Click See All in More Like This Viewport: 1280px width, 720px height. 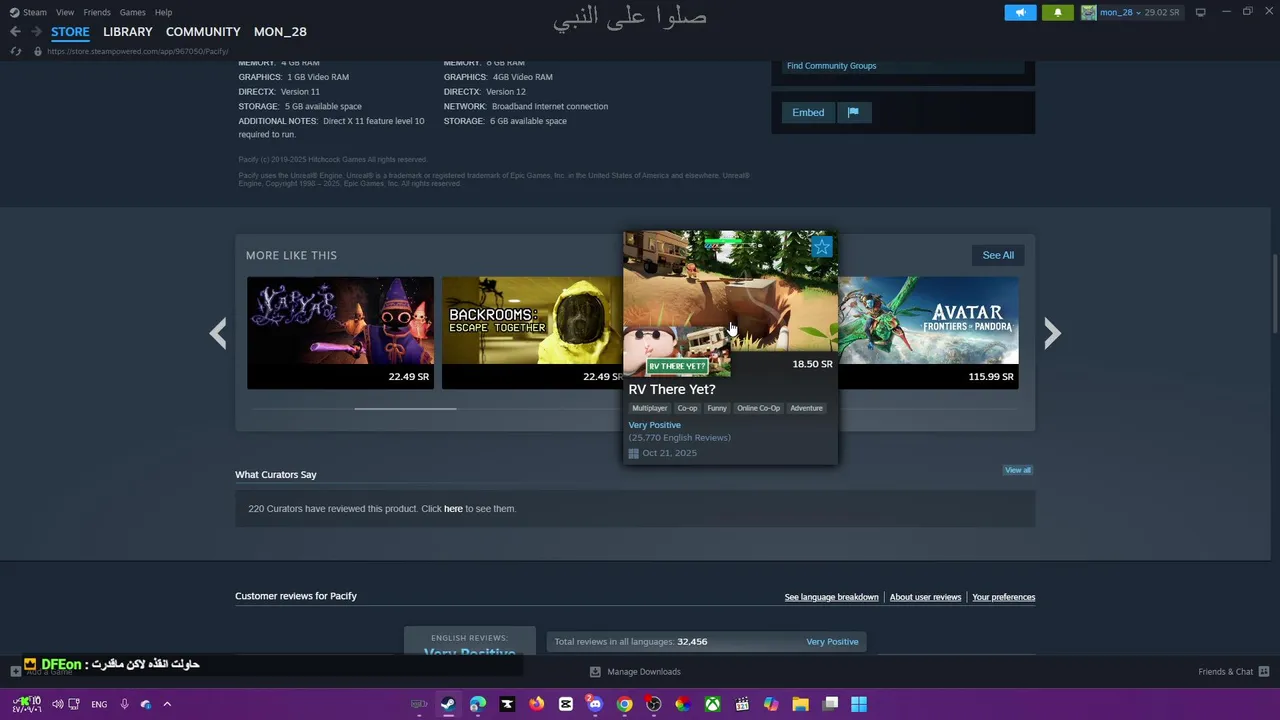coord(998,255)
